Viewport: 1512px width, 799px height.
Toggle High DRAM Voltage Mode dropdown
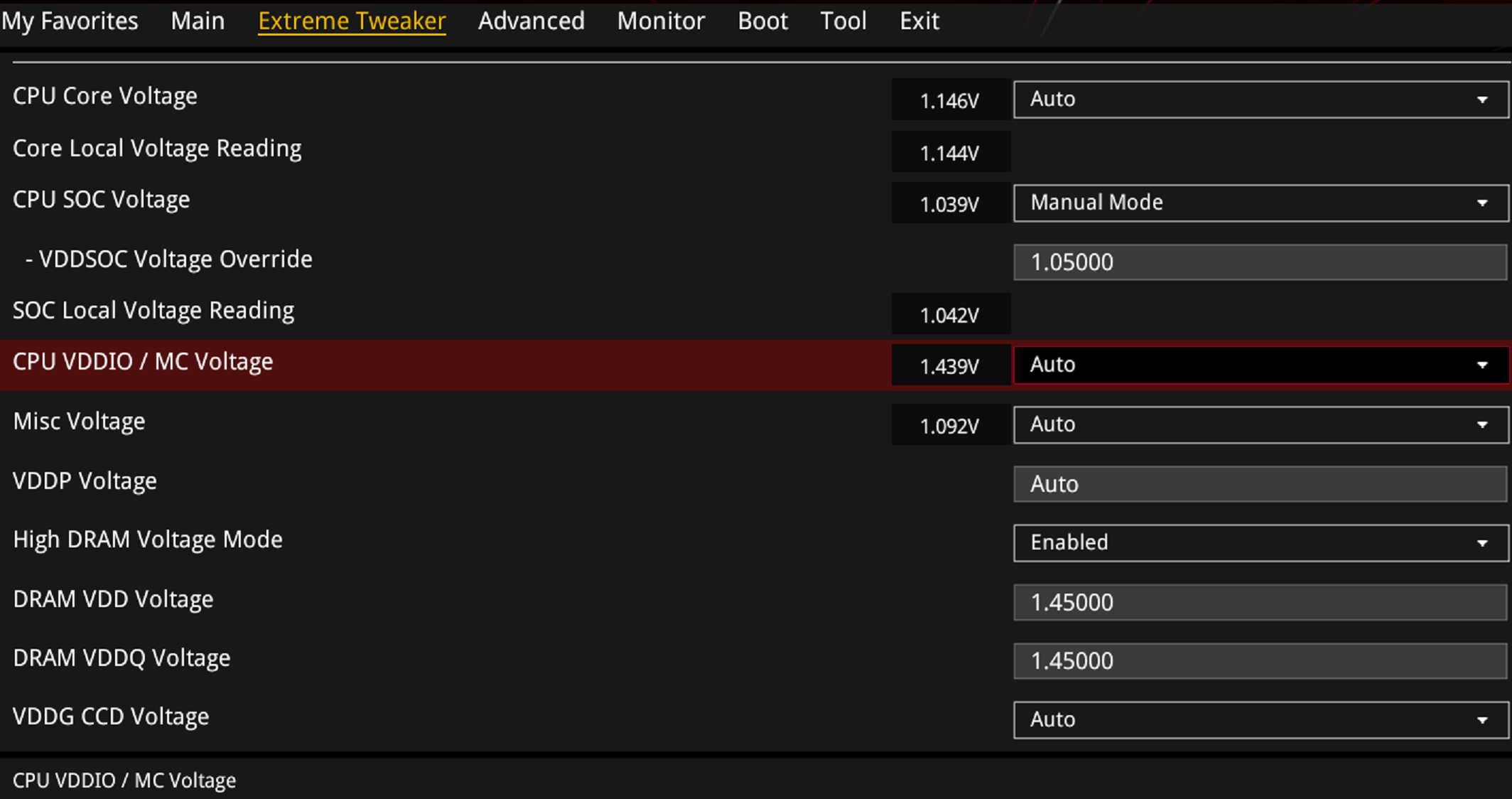pos(1260,543)
